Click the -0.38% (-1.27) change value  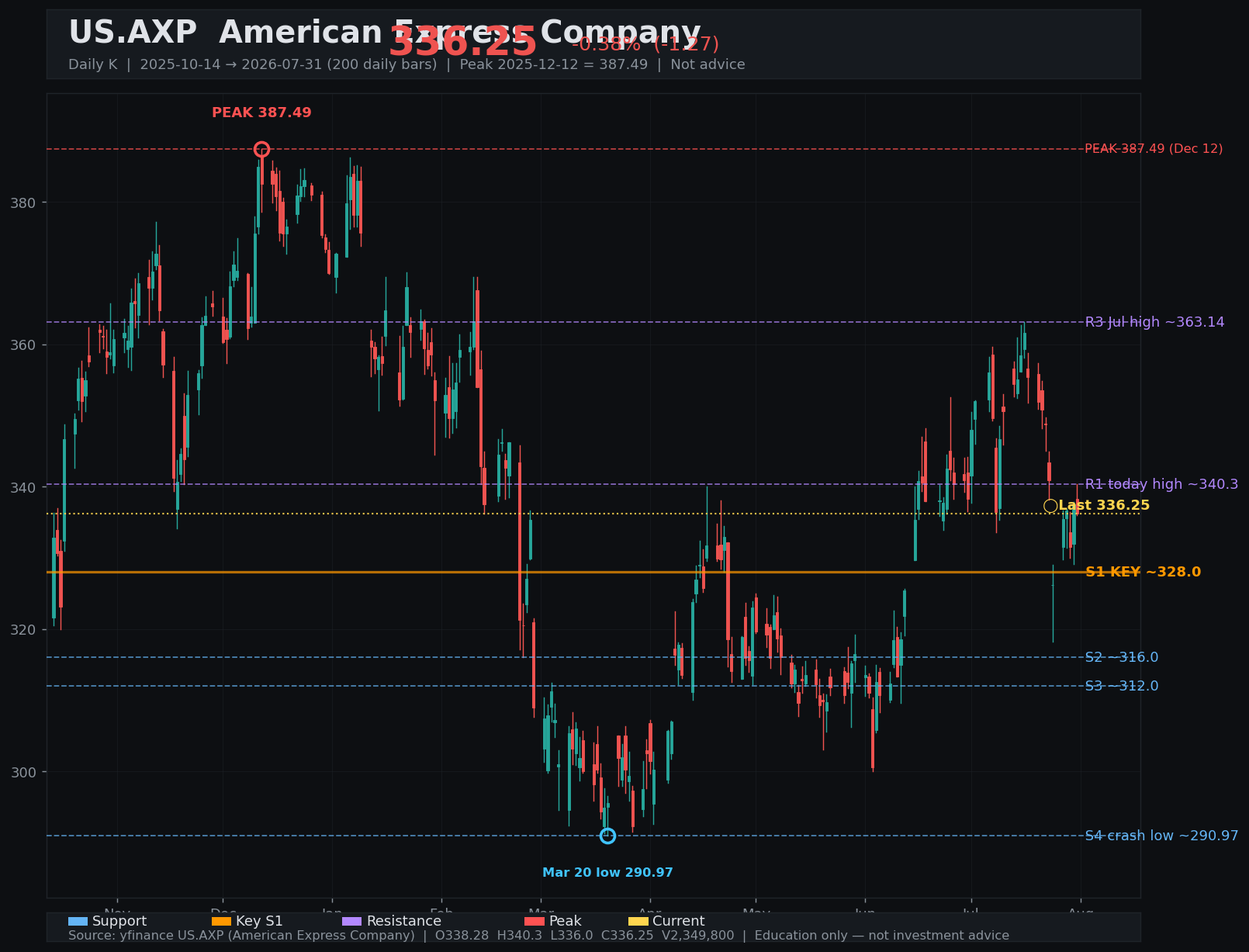click(x=645, y=44)
